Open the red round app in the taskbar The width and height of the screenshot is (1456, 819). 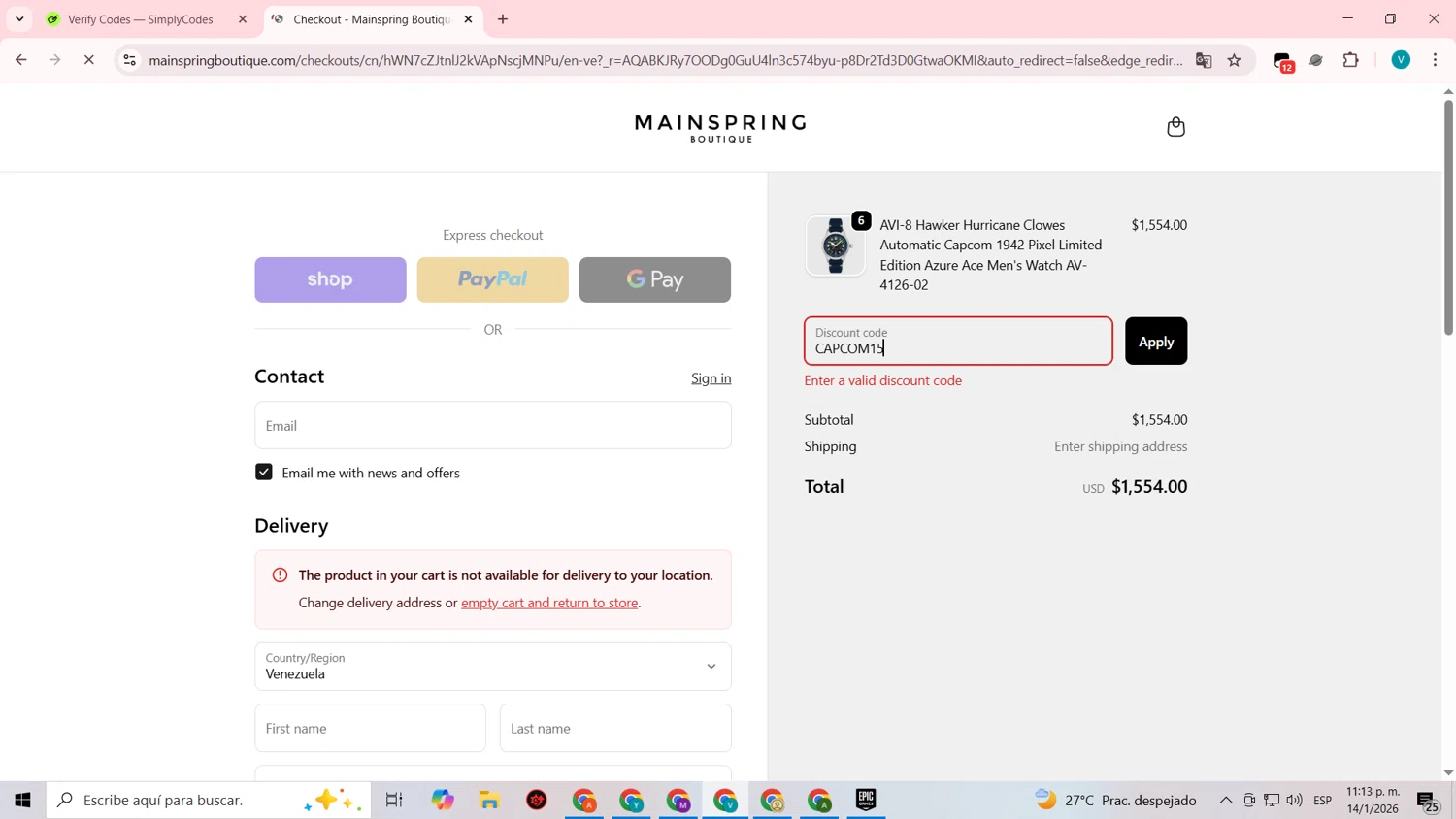pos(537,801)
